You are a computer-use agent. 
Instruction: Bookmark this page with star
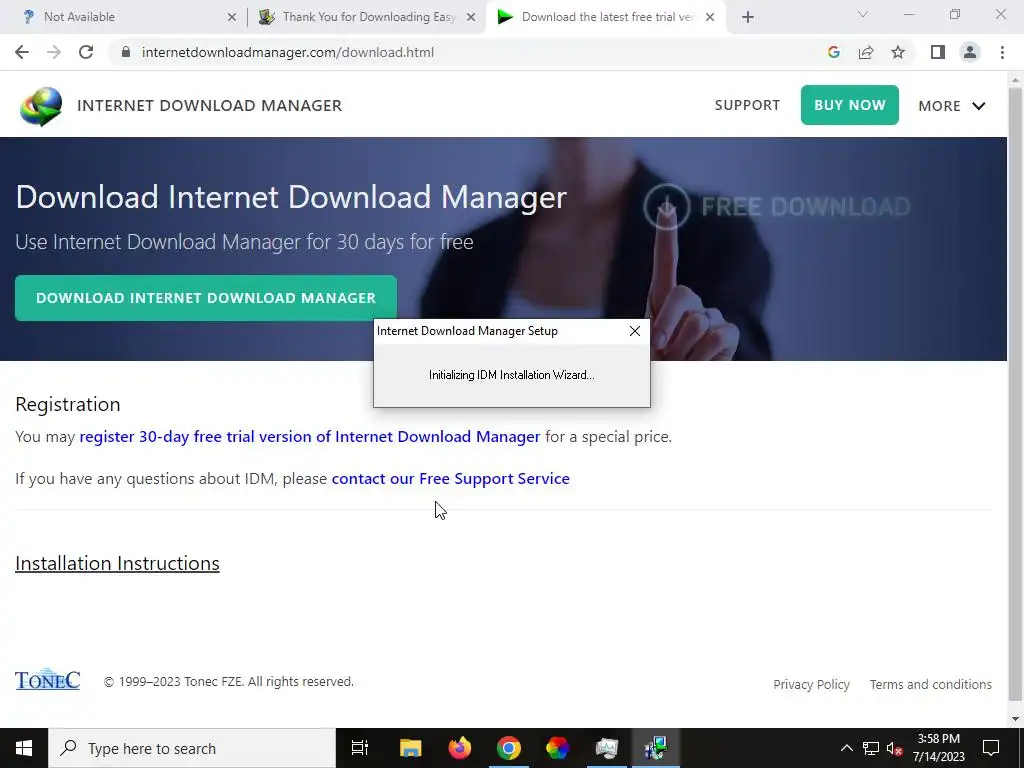pos(898,52)
